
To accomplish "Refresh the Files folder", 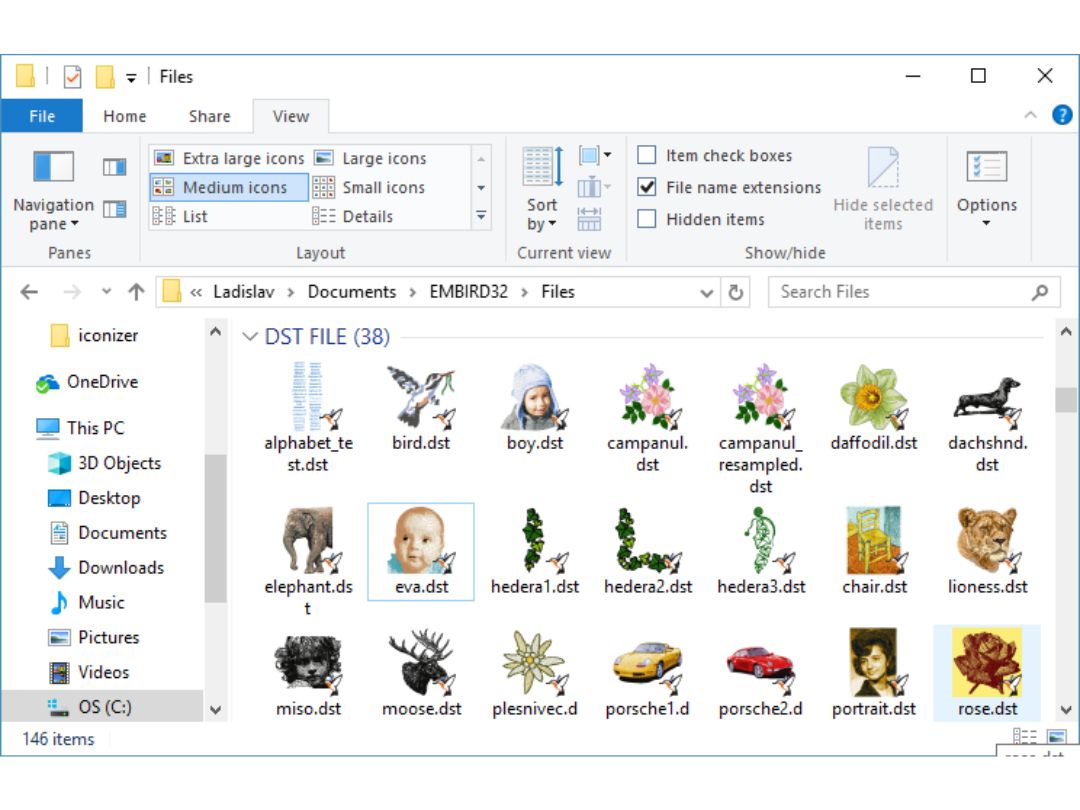I will (x=736, y=293).
